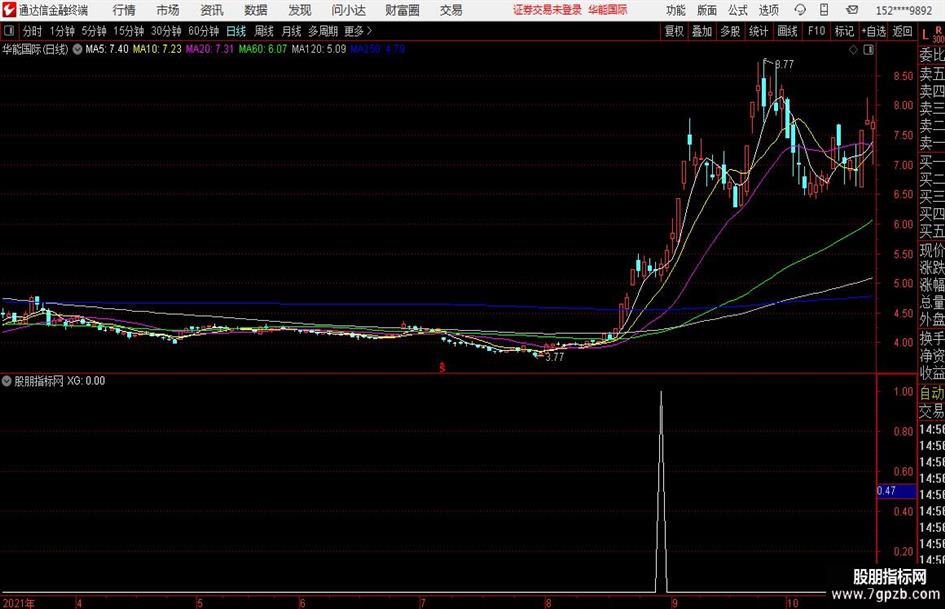Click the 复权 toolbar button

[x=674, y=31]
